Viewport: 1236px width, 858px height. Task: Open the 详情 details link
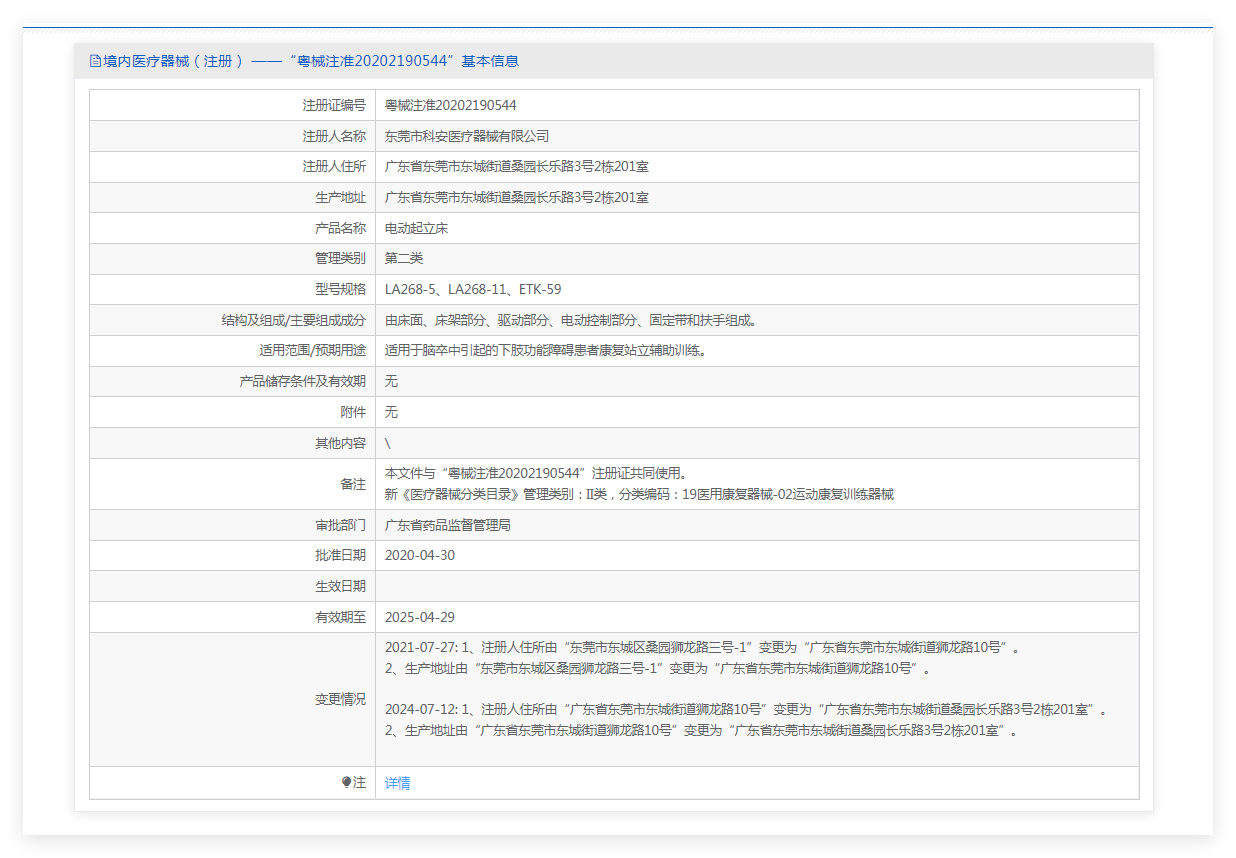[x=397, y=783]
